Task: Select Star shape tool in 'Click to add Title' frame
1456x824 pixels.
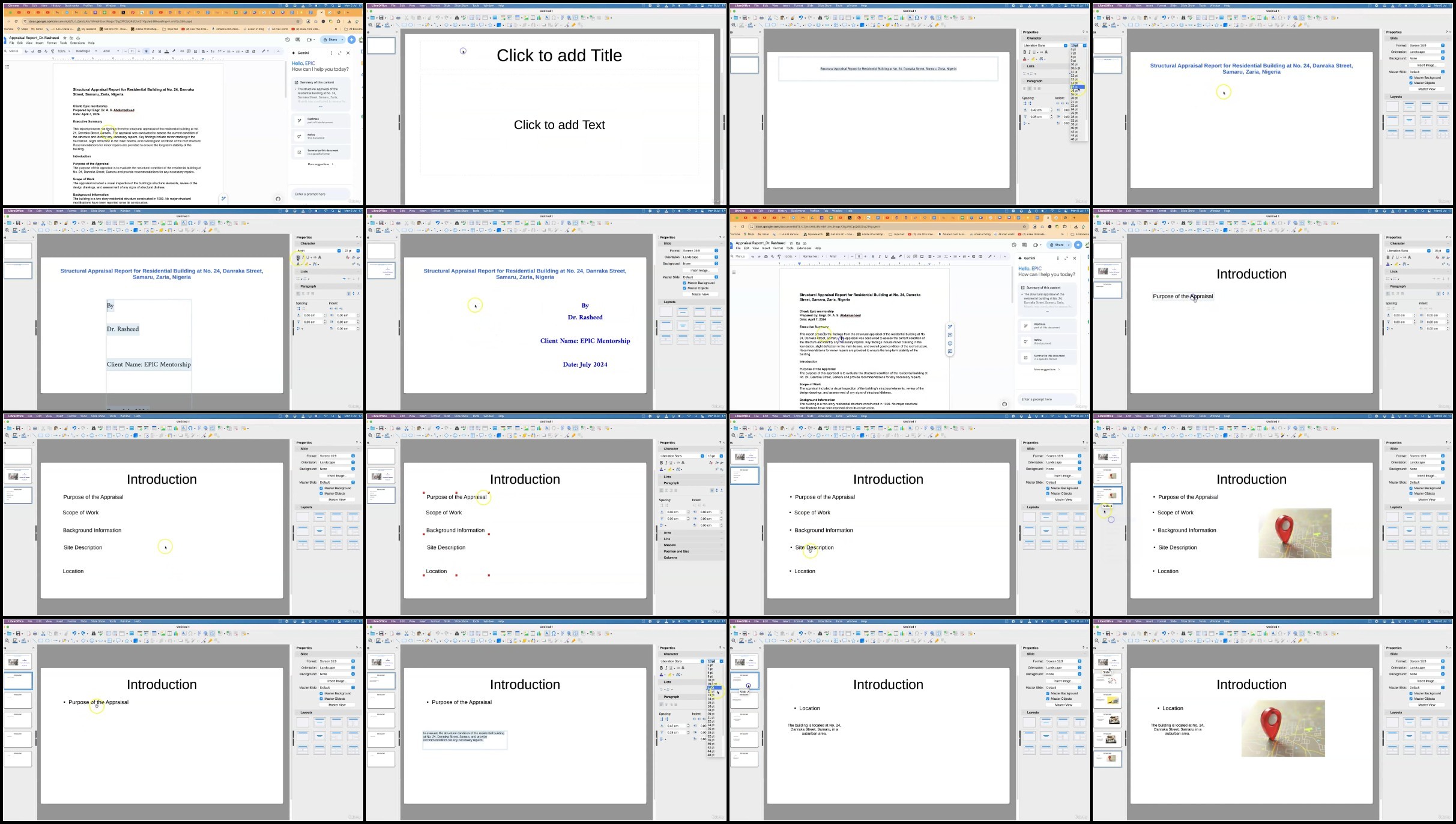Action: click(x=490, y=25)
